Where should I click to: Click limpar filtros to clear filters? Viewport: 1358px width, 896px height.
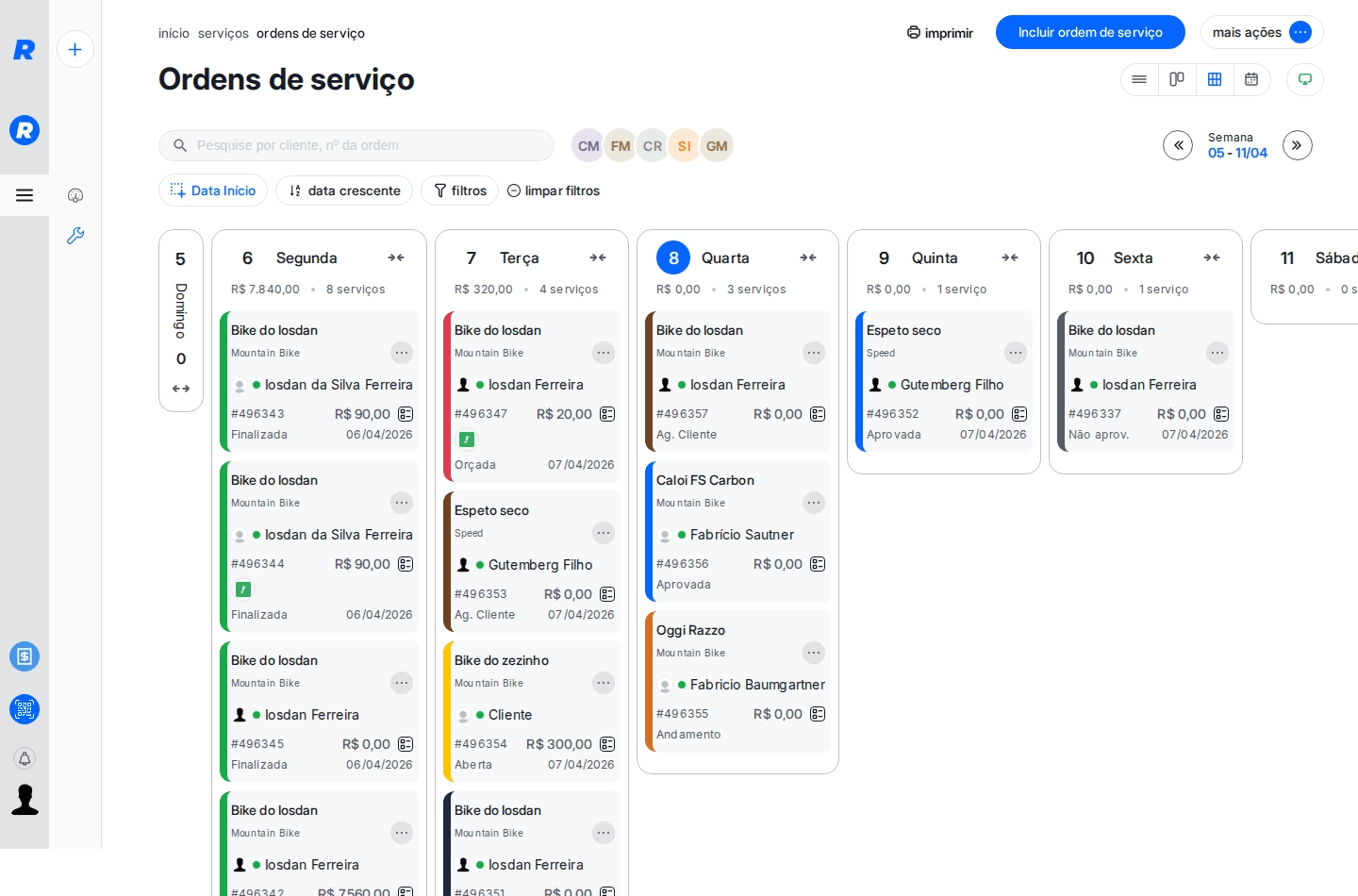553,191
